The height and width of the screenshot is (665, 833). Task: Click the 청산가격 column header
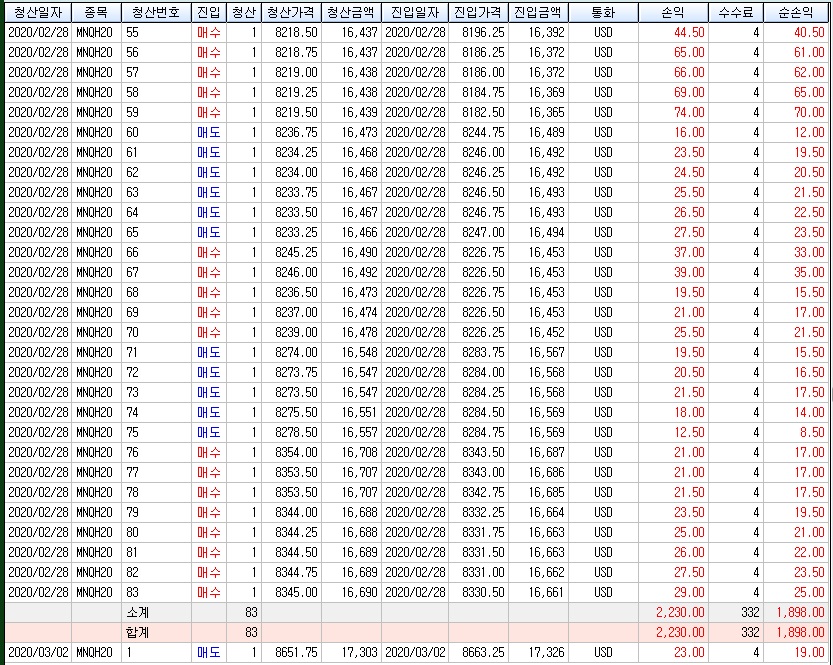tap(291, 12)
